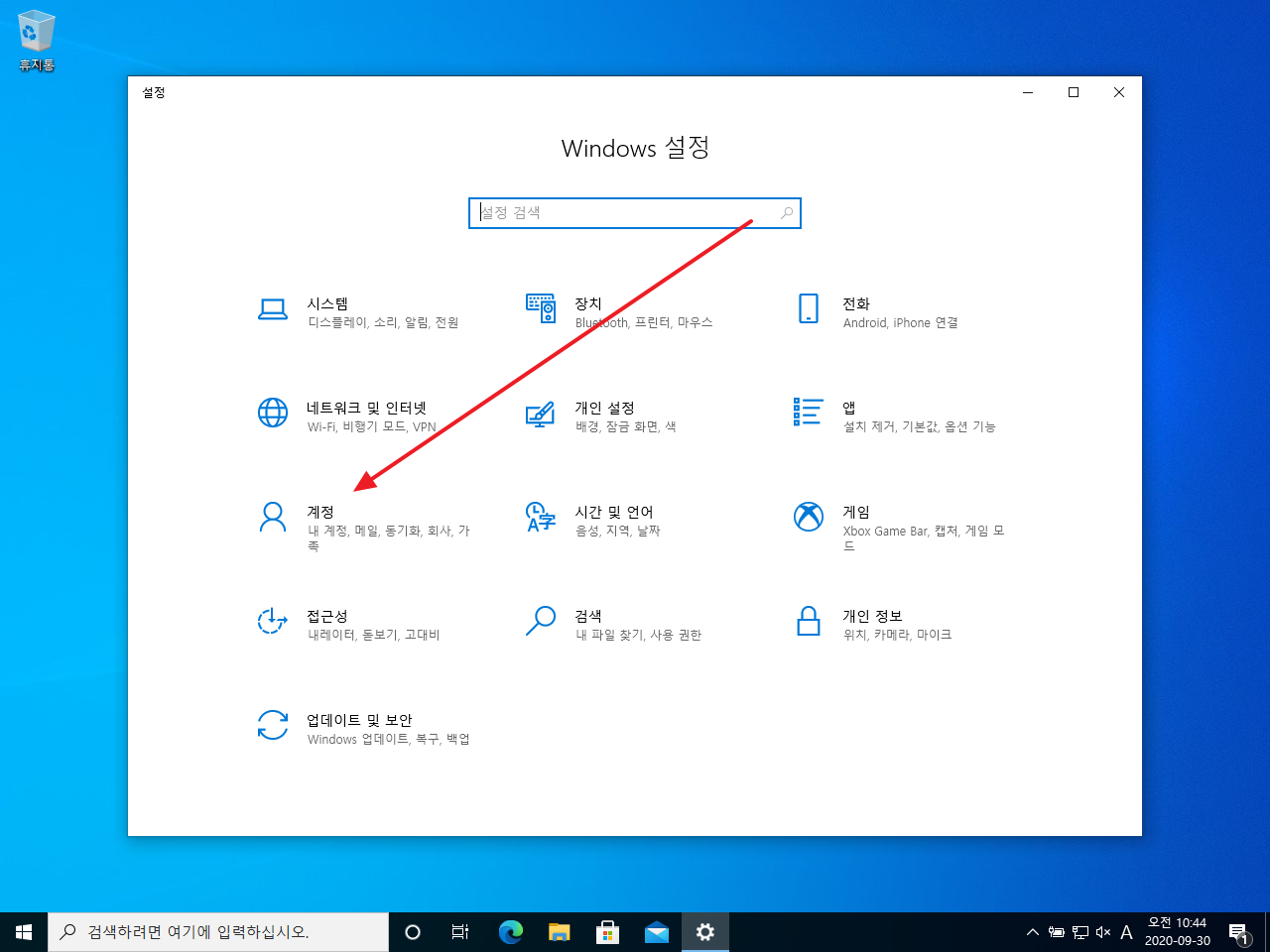Image resolution: width=1270 pixels, height=952 pixels.
Task: Open the Windows Start button
Action: [24, 932]
